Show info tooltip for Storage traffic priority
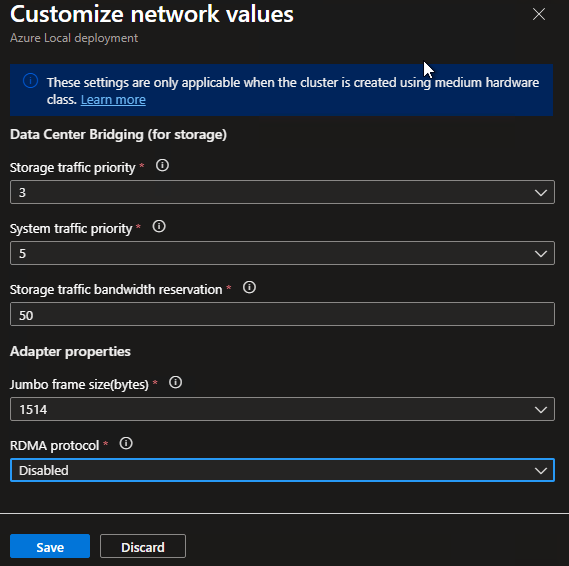Viewport: 569px width, 566px height. [162, 165]
